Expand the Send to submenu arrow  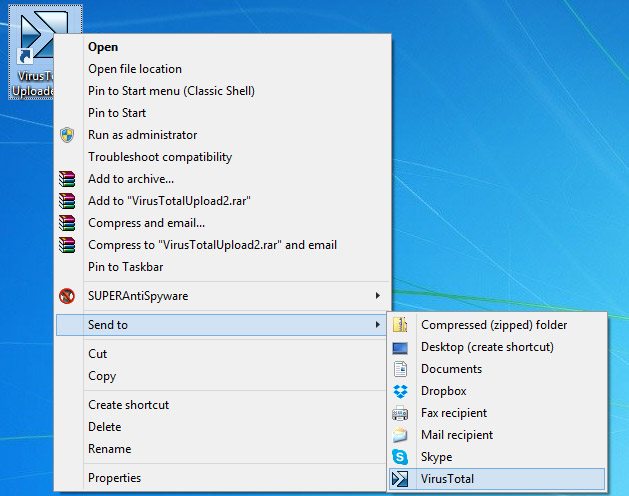point(377,325)
